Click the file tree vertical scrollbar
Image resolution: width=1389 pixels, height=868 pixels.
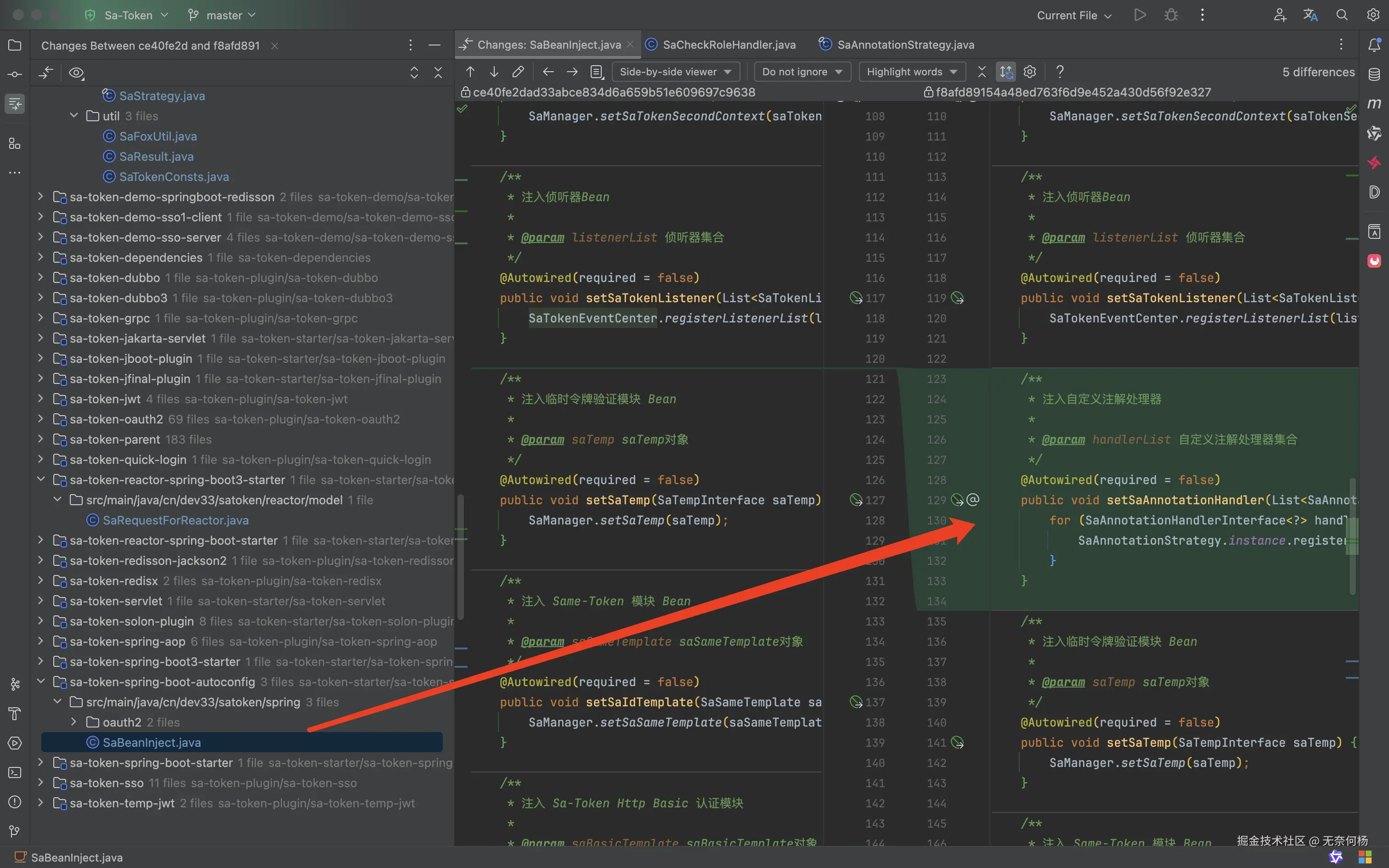click(460, 557)
